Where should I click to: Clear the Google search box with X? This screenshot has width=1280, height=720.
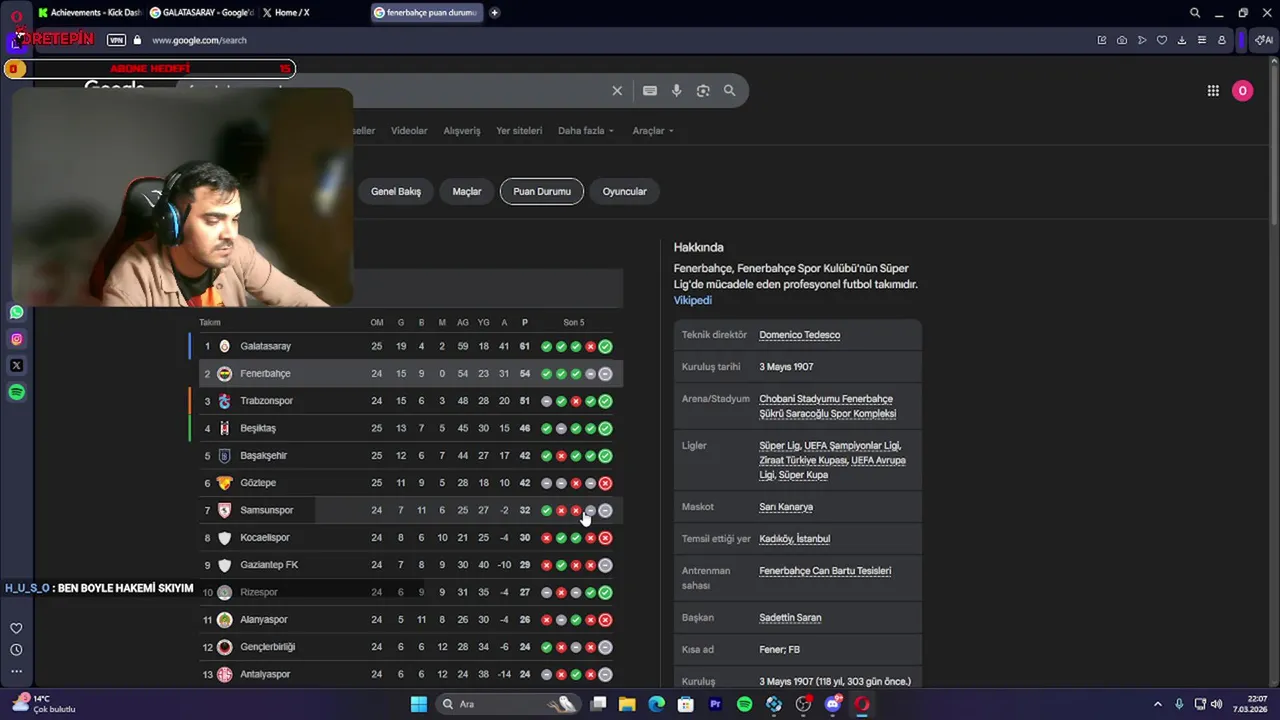point(617,91)
